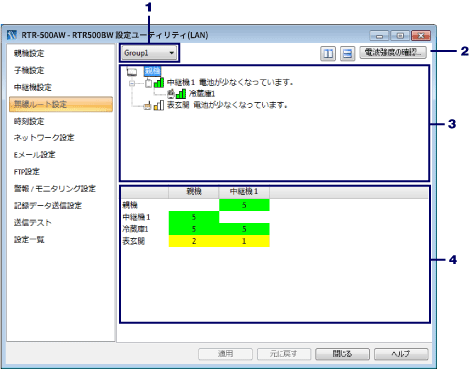Click 中継機1 green signal strength icon
The width and height of the screenshot is (469, 370).
pos(159,82)
